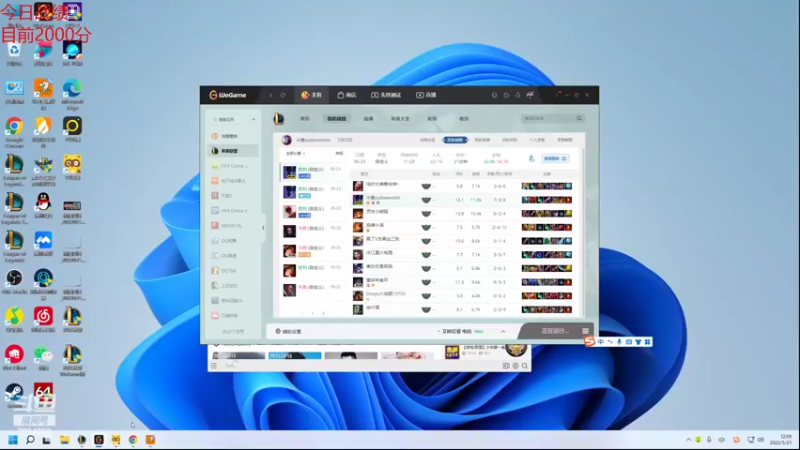Open the QQ penguin desktop icon
800x450 pixels.
43,206
